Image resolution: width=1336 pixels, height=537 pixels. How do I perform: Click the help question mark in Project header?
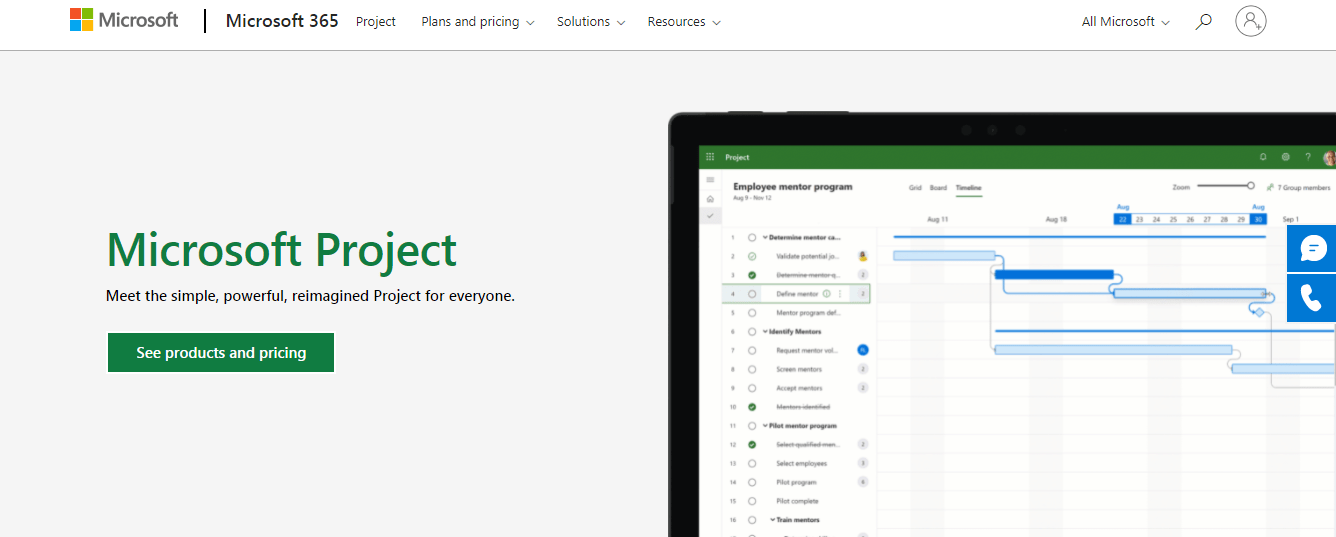point(1307,157)
